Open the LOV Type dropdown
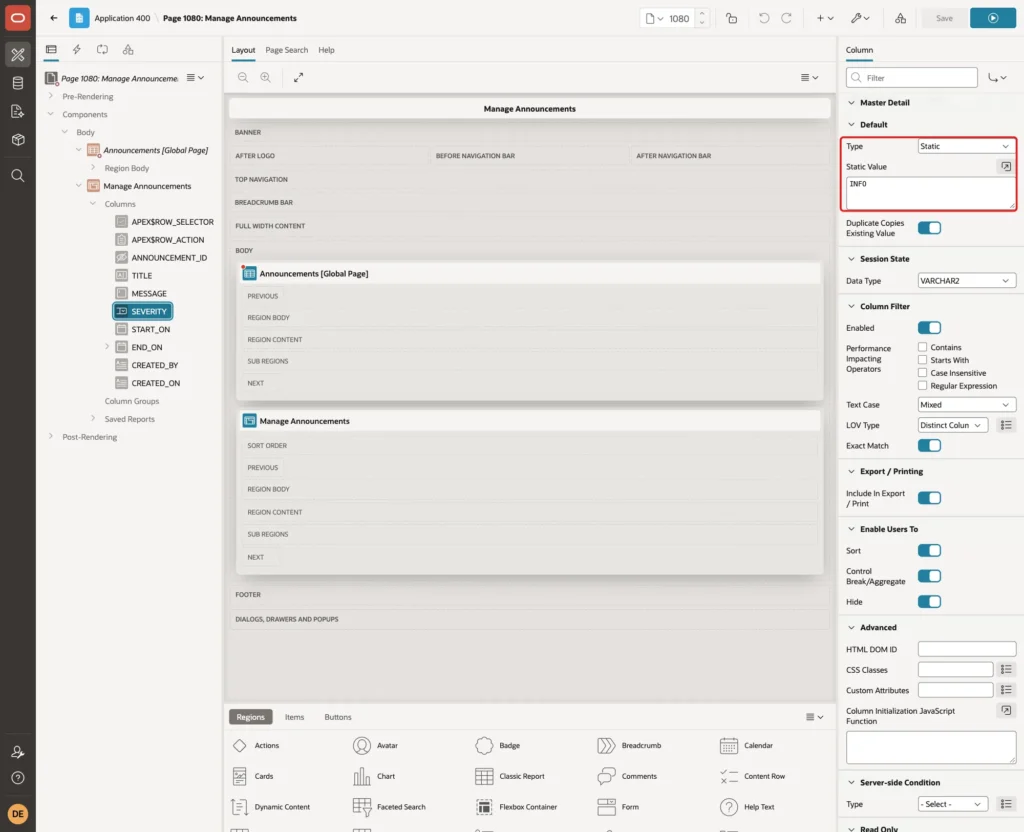Screen dimensions: 1024x832 [x=952, y=425]
